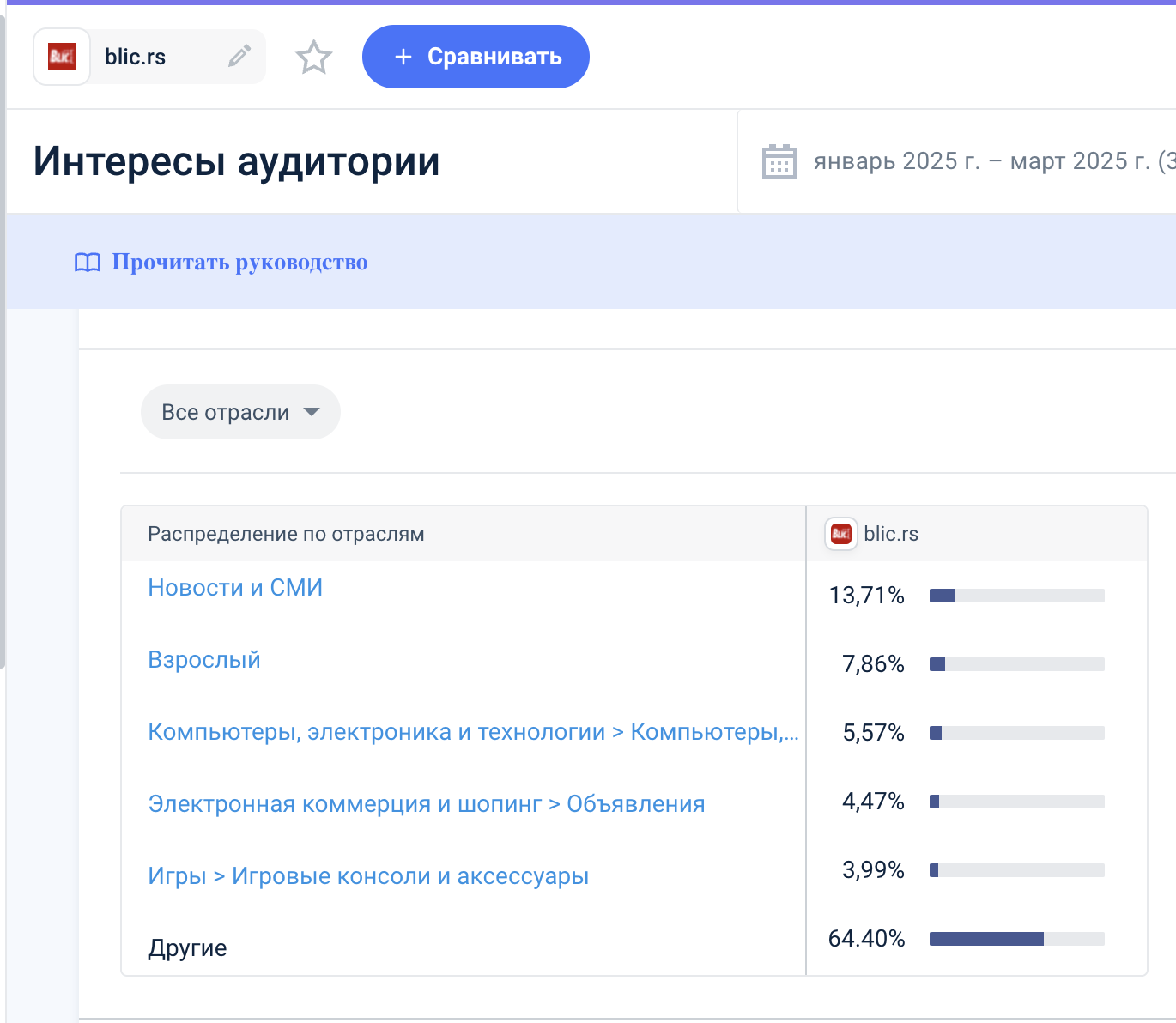Click the blic.rs site logo icon
Image resolution: width=1176 pixels, height=1023 pixels.
(62, 57)
